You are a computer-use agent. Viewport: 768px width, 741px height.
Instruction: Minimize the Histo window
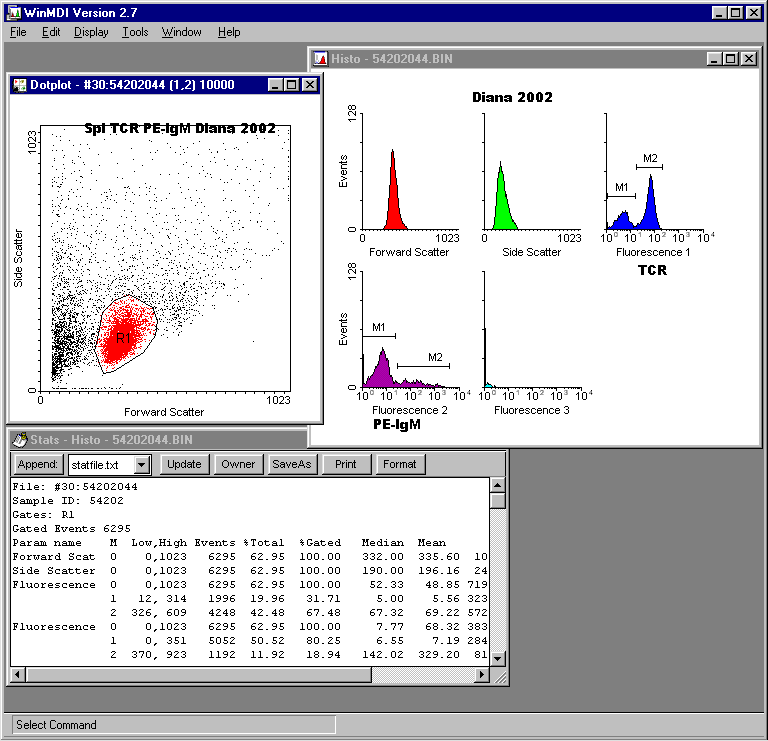pos(713,59)
